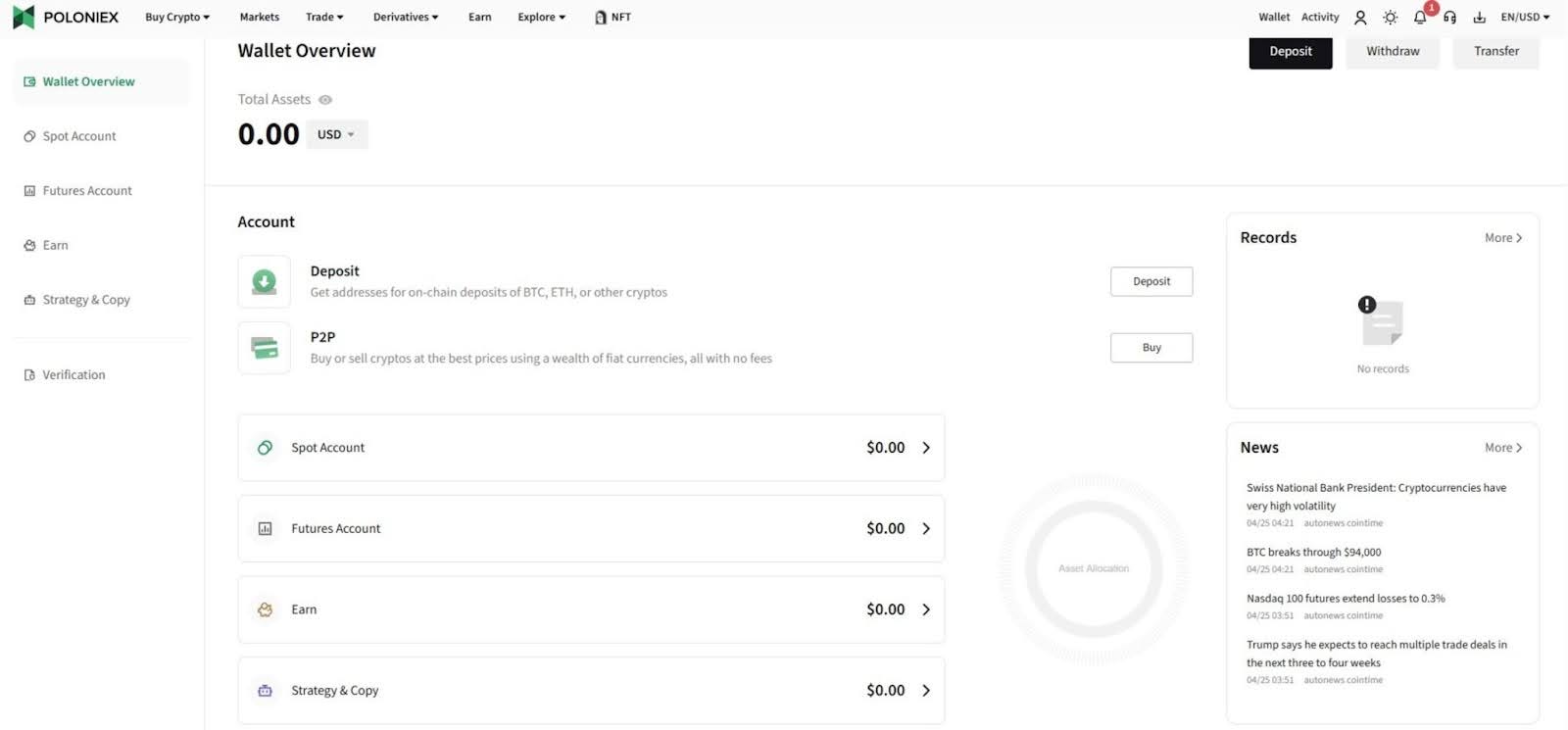This screenshot has height=730, width=1568.
Task: Click the green Deposit arrow icon
Action: tap(264, 281)
